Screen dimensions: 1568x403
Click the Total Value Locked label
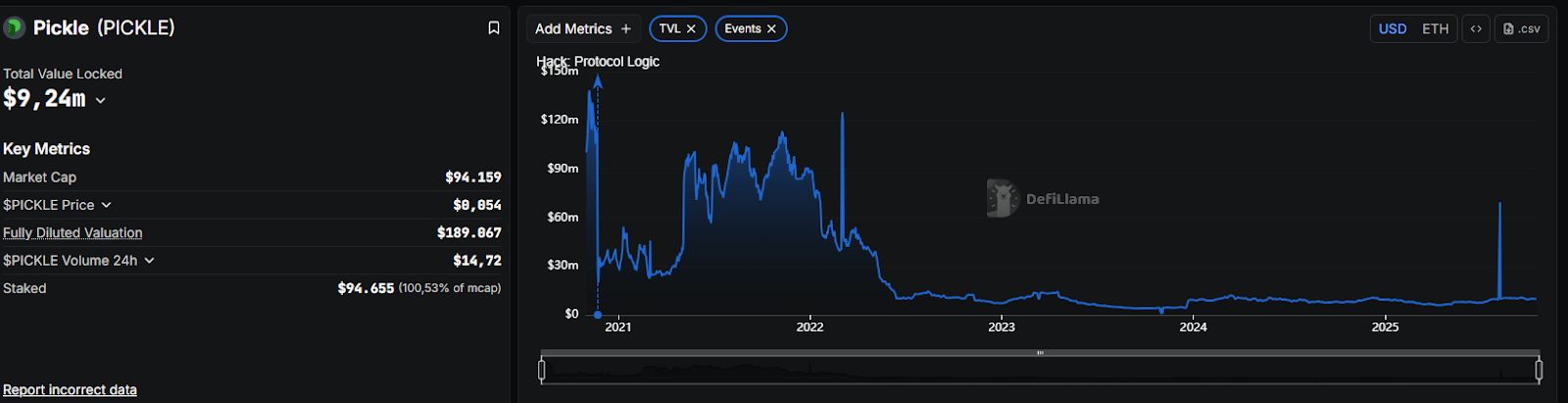point(63,74)
